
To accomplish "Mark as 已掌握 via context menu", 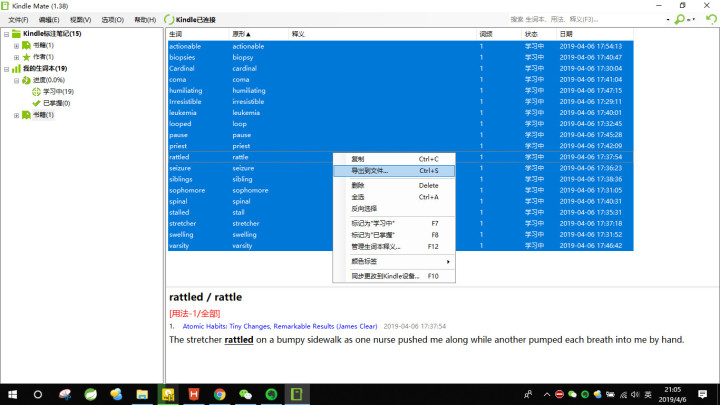I will point(394,235).
